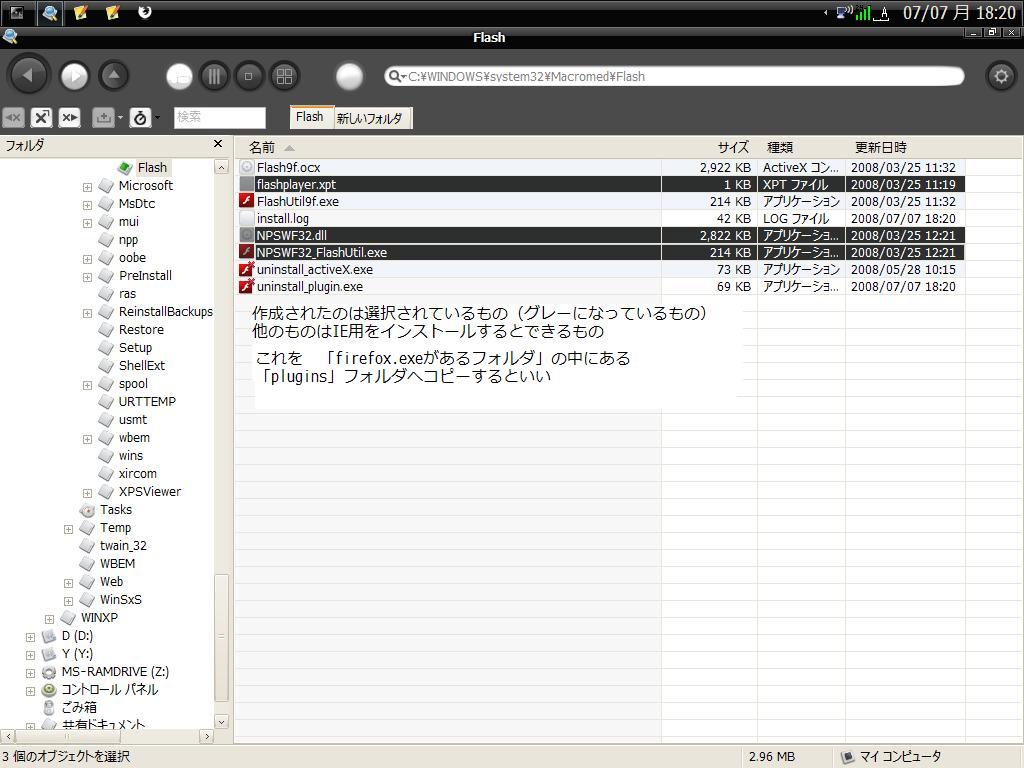Open the first notepad icon in the top taskbar
This screenshot has height=768, width=1024.
[x=80, y=12]
